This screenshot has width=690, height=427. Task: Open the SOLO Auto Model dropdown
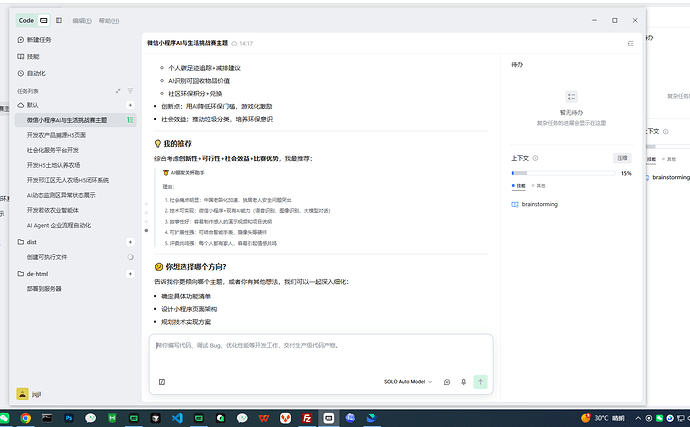[x=407, y=382]
